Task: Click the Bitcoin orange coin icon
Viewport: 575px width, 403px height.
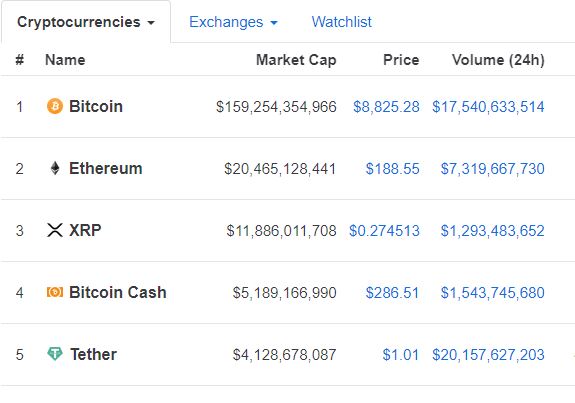Action: [x=55, y=106]
